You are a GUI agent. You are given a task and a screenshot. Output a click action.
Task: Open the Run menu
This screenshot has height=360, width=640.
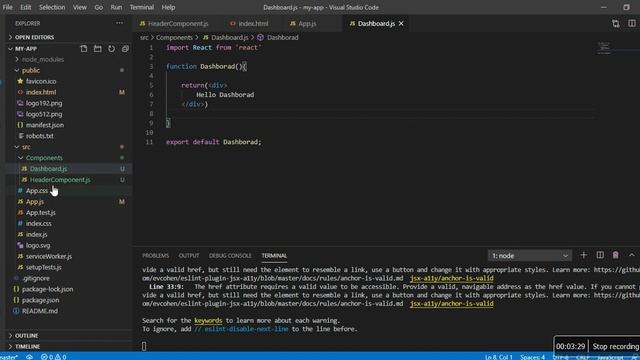tap(116, 7)
